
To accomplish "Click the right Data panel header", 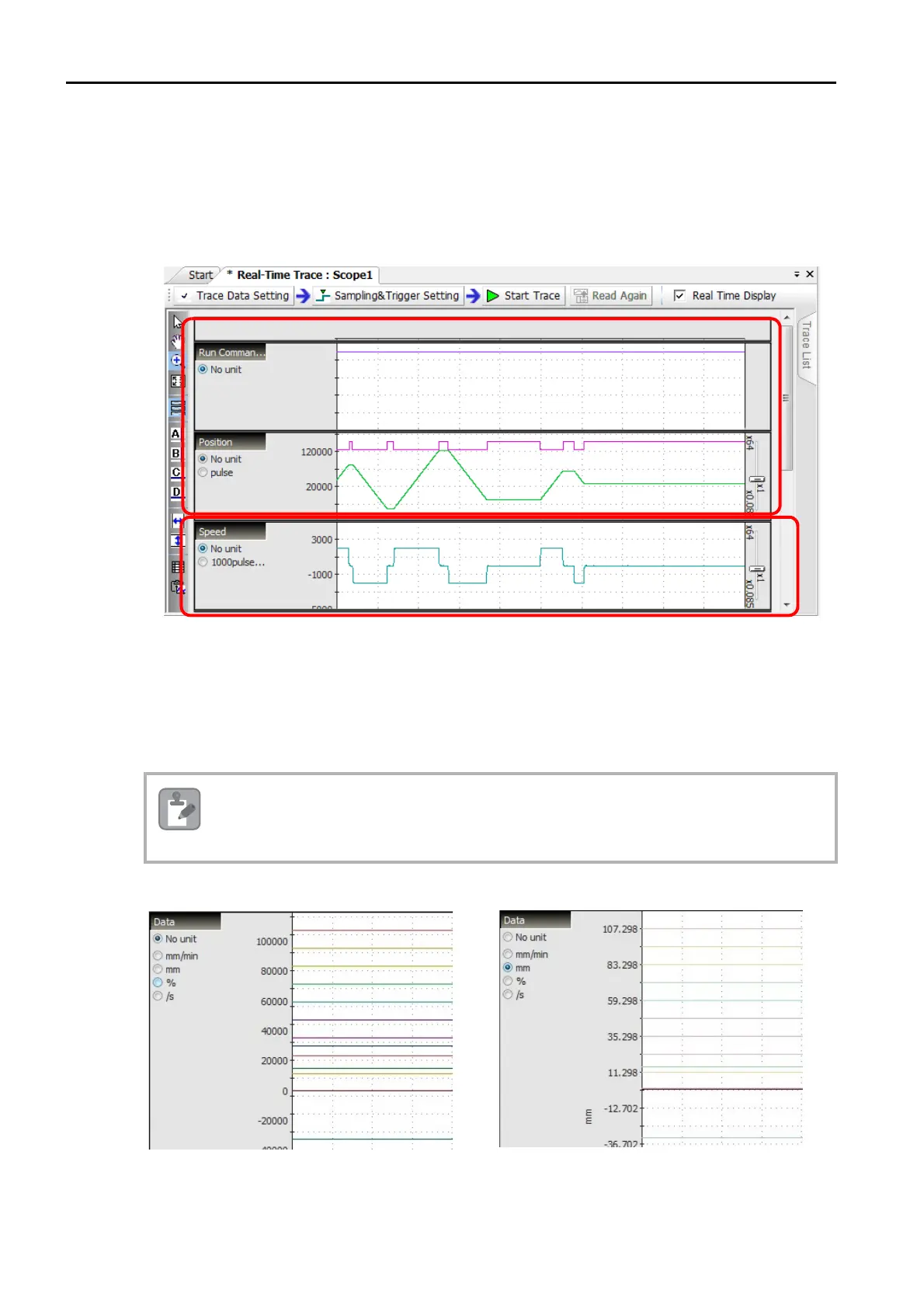I will (536, 920).
